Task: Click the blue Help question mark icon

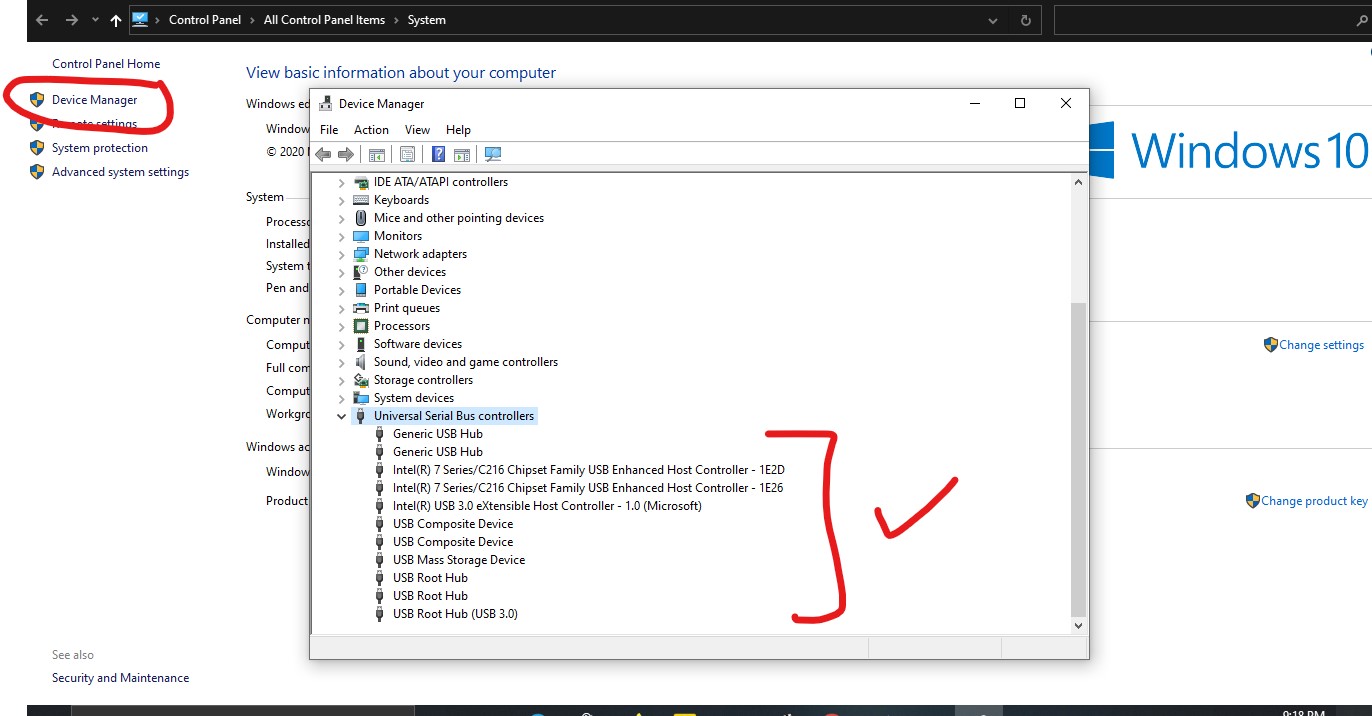Action: (438, 154)
